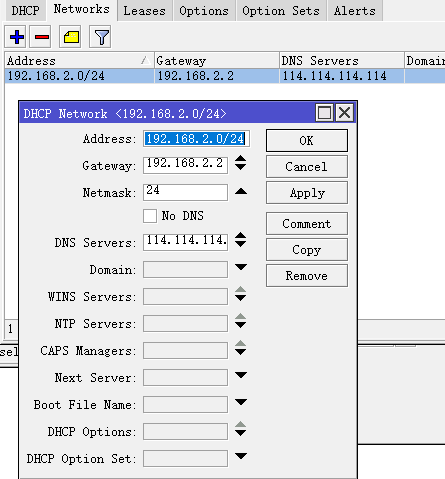Expand the Domain field arrow
Viewport: 445px width, 479px height.
pyautogui.click(x=241, y=267)
